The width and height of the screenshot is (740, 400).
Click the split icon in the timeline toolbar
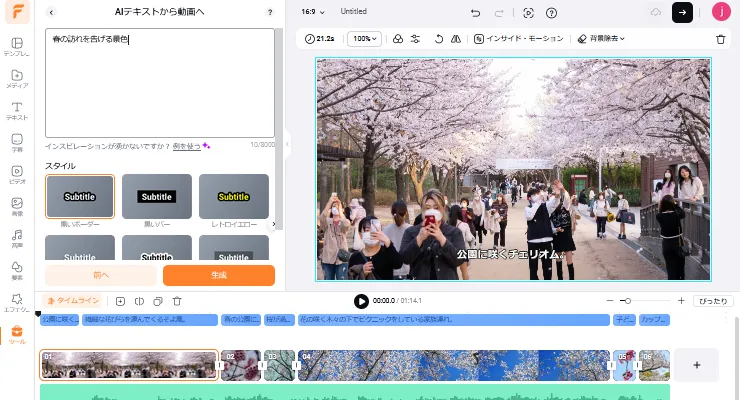(139, 300)
